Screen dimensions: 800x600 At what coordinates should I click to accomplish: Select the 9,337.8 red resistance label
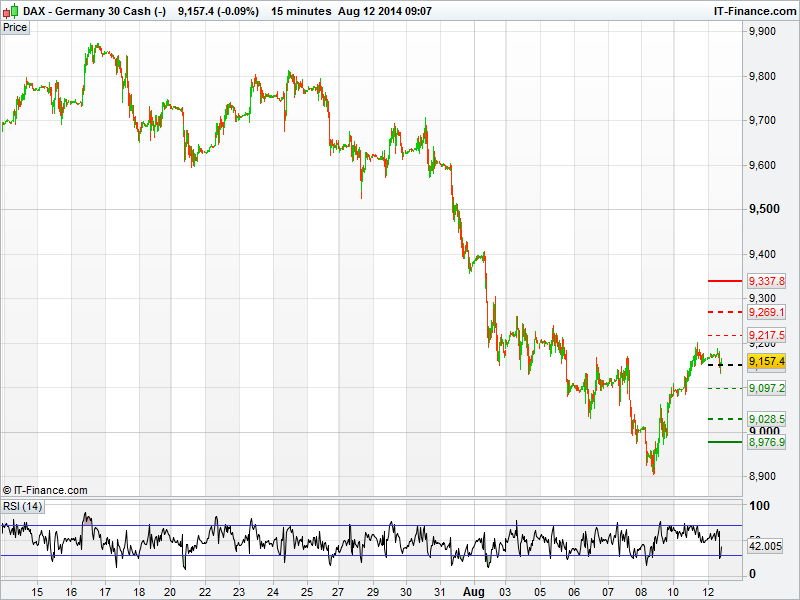[x=767, y=282]
